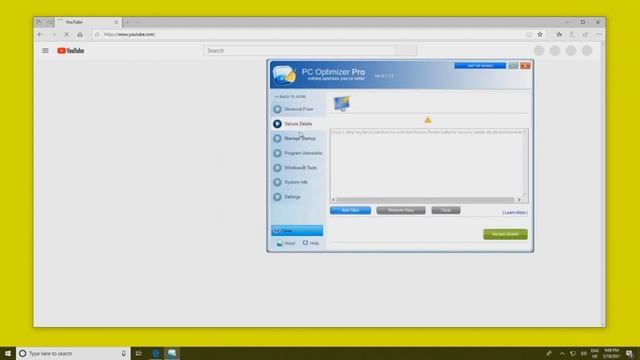Open the Learn More link
Viewport: 640px width, 360px height.
(x=515, y=212)
